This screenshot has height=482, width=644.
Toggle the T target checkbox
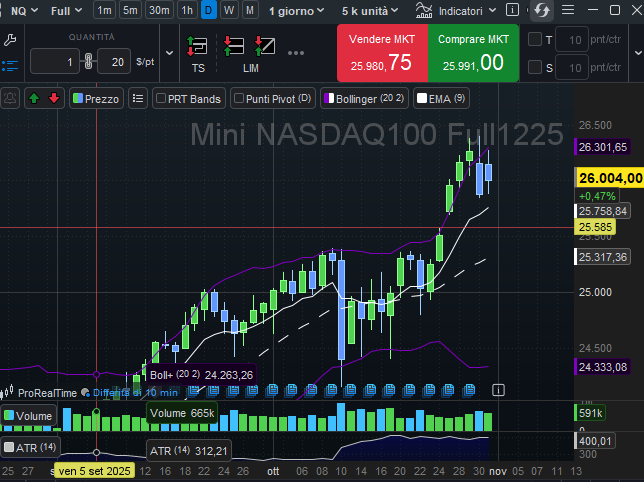pos(534,39)
